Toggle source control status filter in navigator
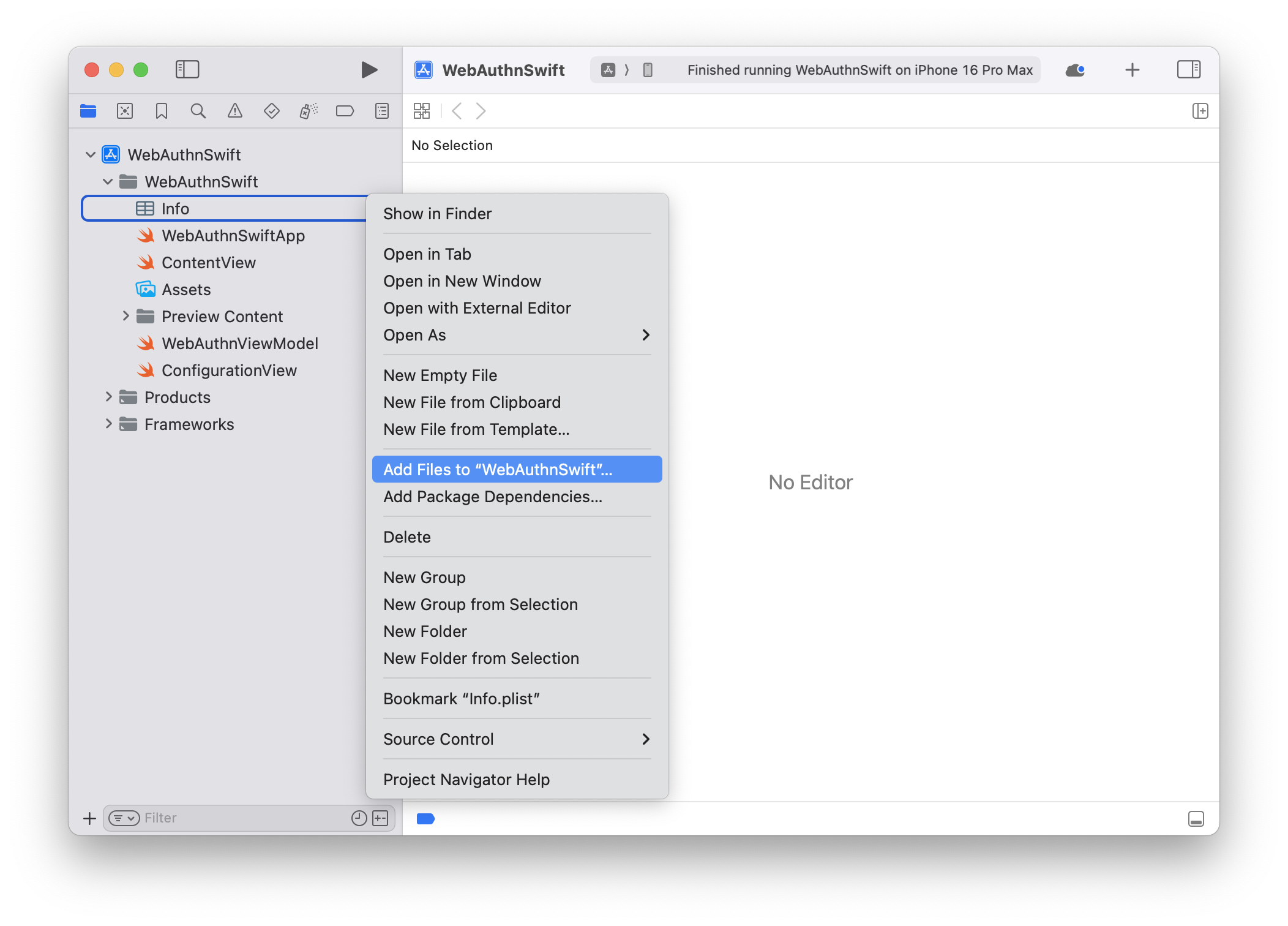Image resolution: width=1288 pixels, height=926 pixels. [380, 818]
